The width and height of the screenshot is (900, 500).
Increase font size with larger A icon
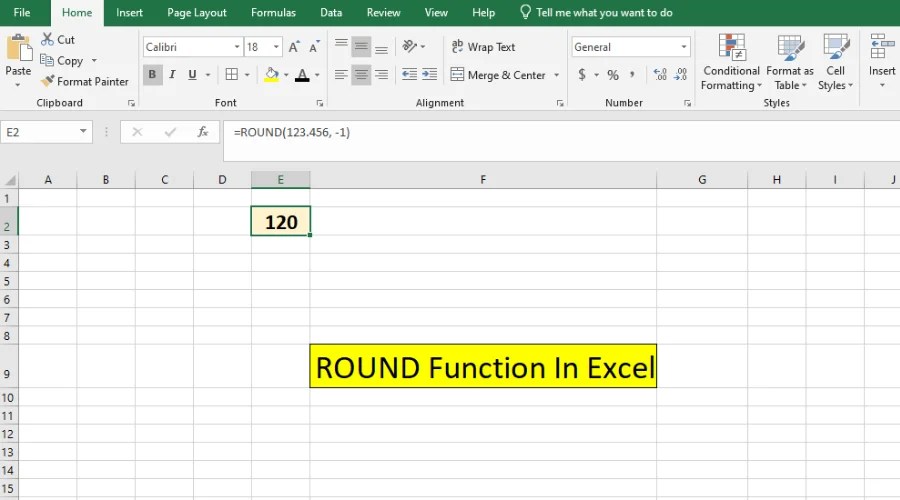pos(294,47)
